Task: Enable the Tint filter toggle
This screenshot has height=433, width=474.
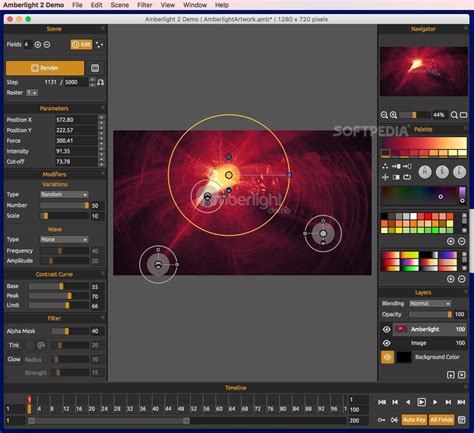Action: pyautogui.click(x=14, y=345)
